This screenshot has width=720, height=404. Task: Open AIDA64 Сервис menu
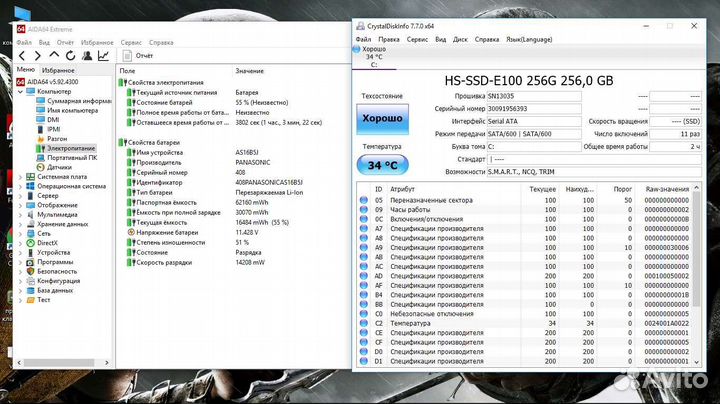point(131,42)
